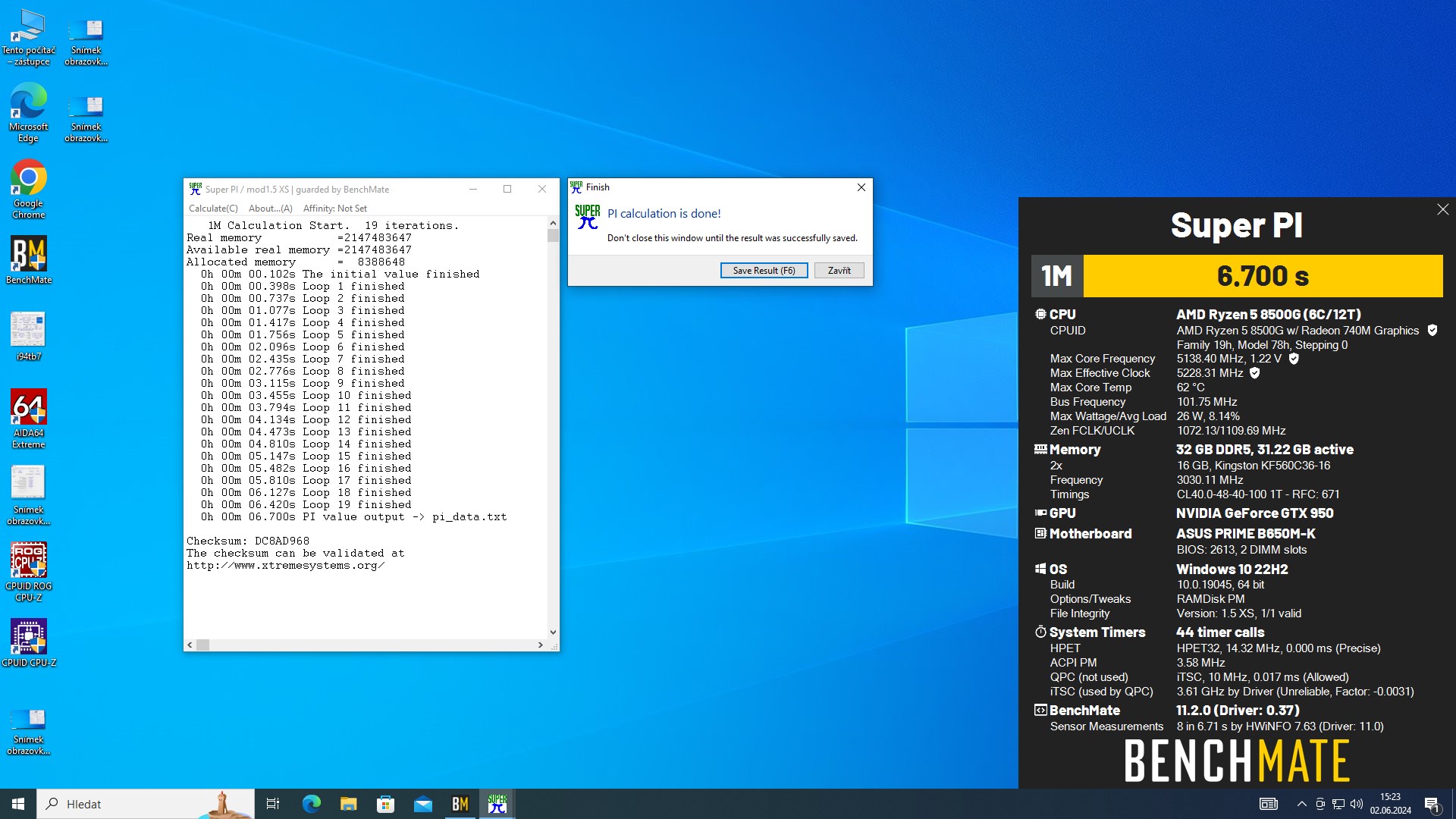The height and width of the screenshot is (819, 1456).
Task: Open Mail app from taskbar
Action: [422, 804]
